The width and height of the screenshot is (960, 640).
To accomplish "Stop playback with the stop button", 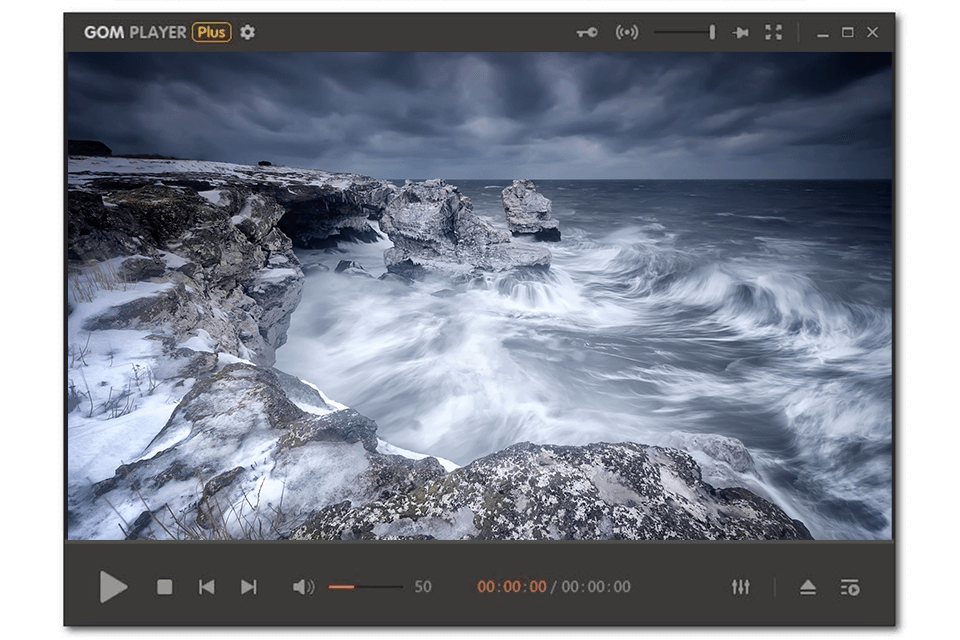I will (x=165, y=587).
